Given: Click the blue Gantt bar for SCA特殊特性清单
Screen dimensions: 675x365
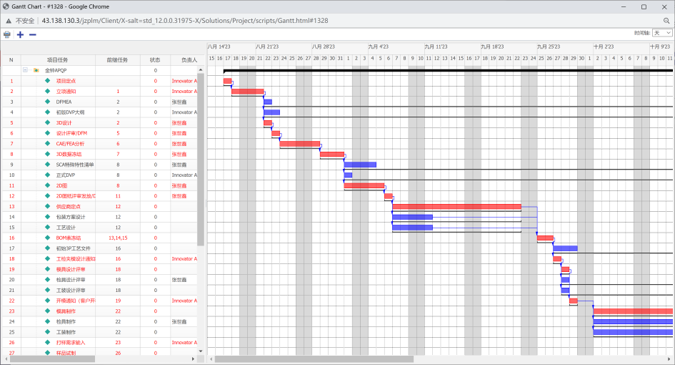Looking at the screenshot, I should click(360, 164).
